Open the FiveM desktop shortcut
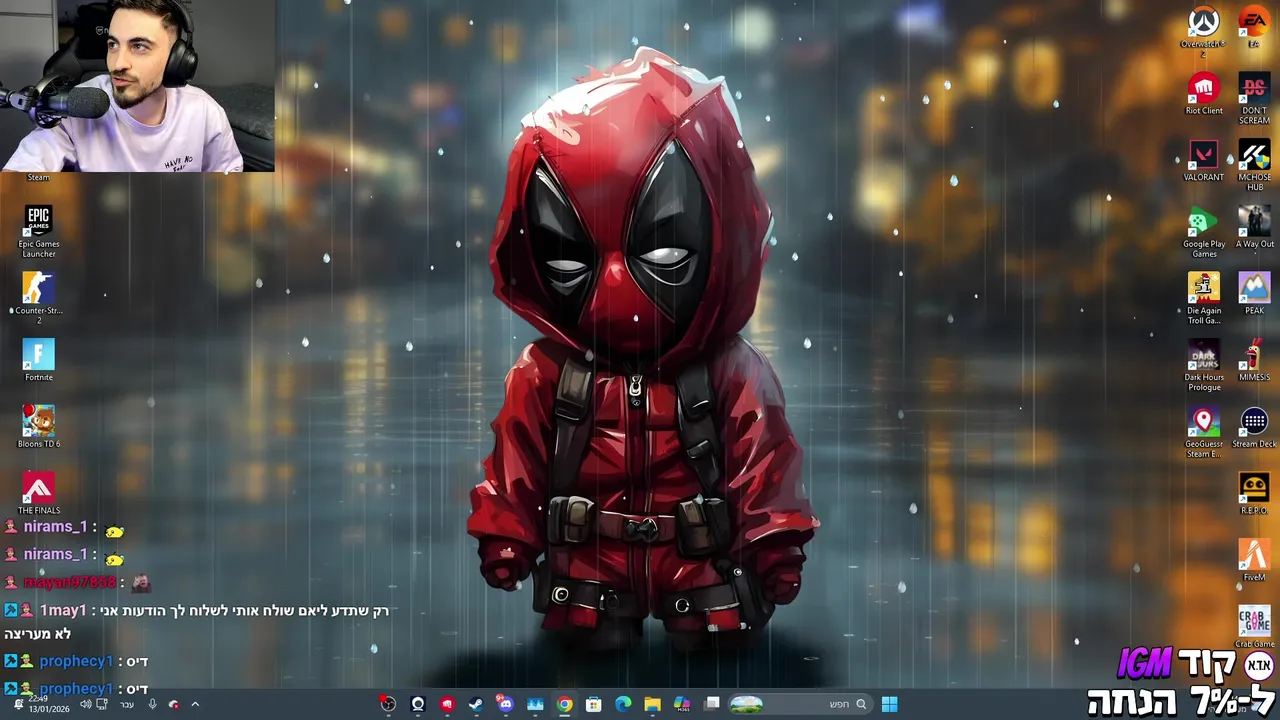1280x720 pixels. (1254, 560)
